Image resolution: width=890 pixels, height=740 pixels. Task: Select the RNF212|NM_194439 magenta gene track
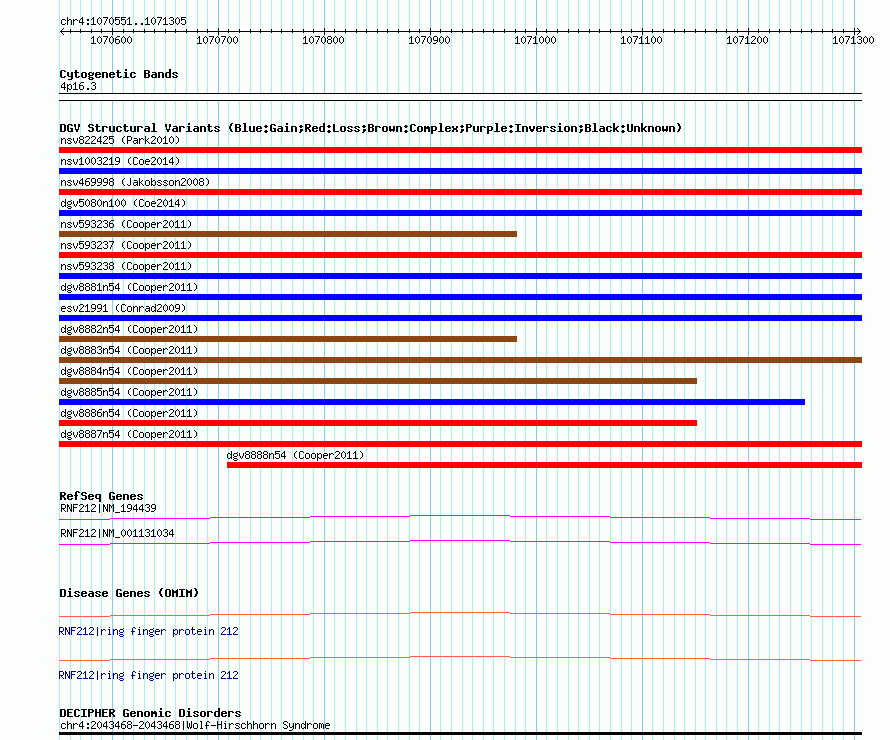tap(460, 518)
